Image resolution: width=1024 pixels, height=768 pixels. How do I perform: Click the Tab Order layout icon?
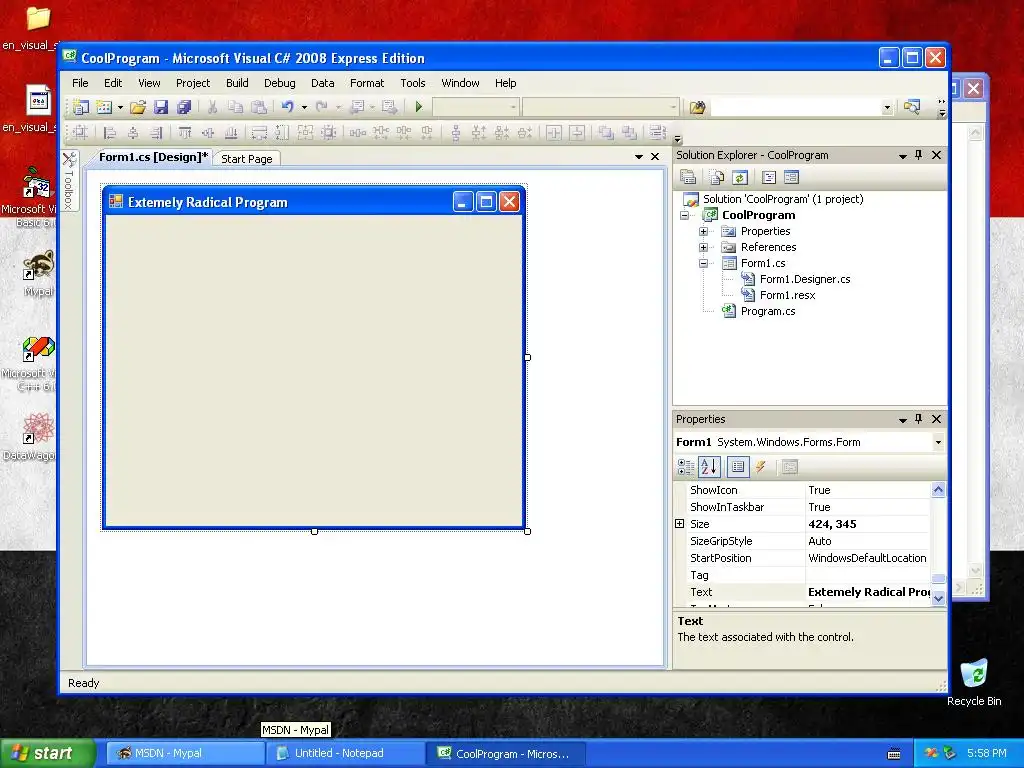coord(658,133)
